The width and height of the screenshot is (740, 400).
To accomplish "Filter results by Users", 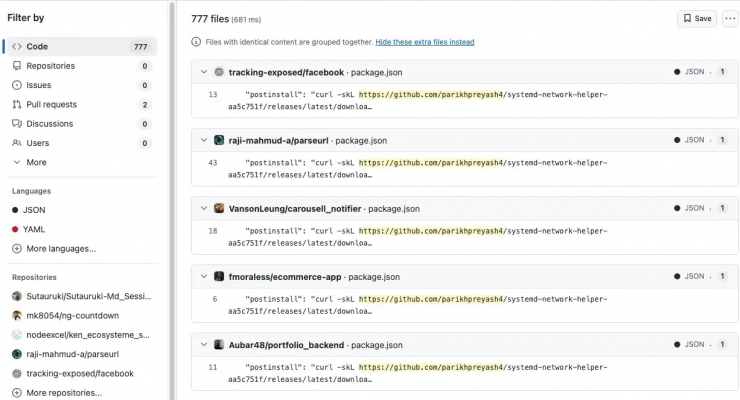I will tap(82, 143).
